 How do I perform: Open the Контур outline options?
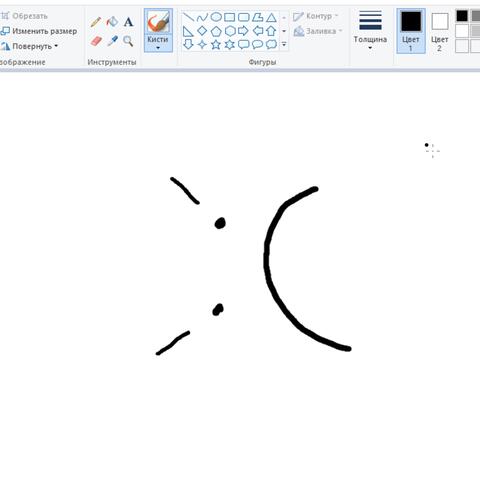click(x=315, y=16)
